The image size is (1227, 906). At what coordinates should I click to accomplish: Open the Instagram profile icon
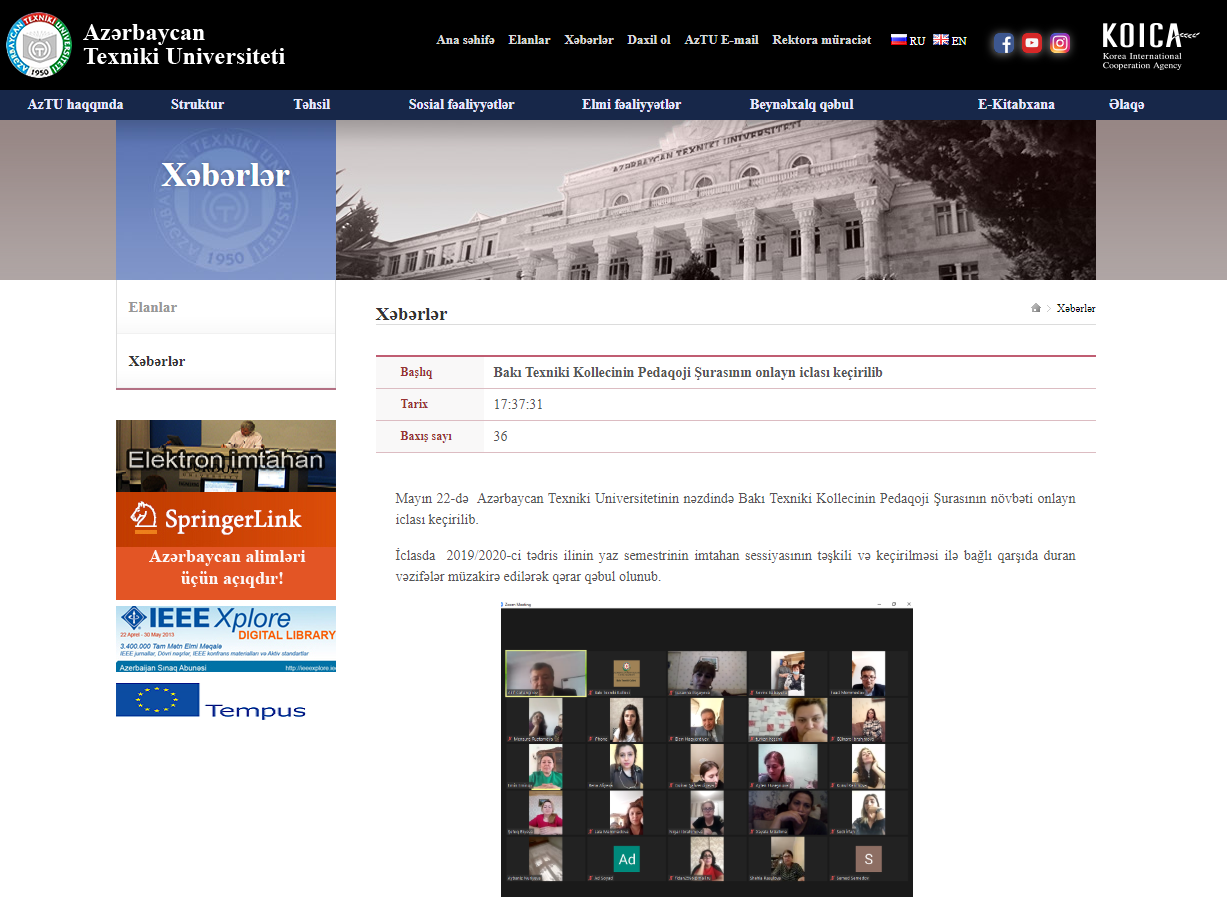pos(1060,43)
